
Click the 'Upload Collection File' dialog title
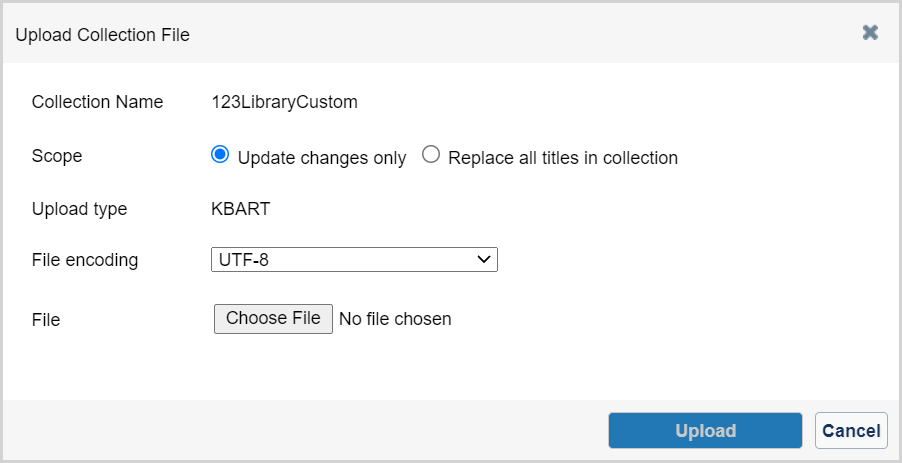[x=102, y=35]
